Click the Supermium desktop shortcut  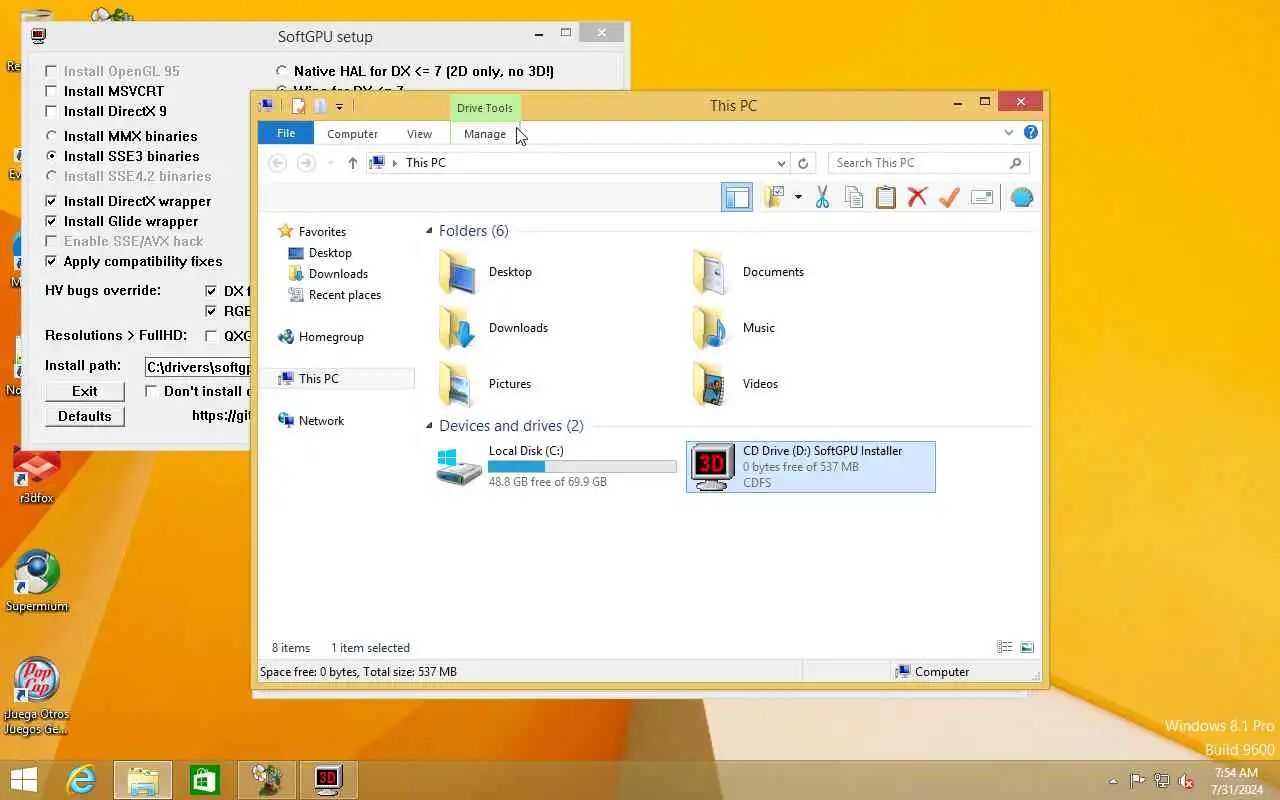[x=37, y=582]
